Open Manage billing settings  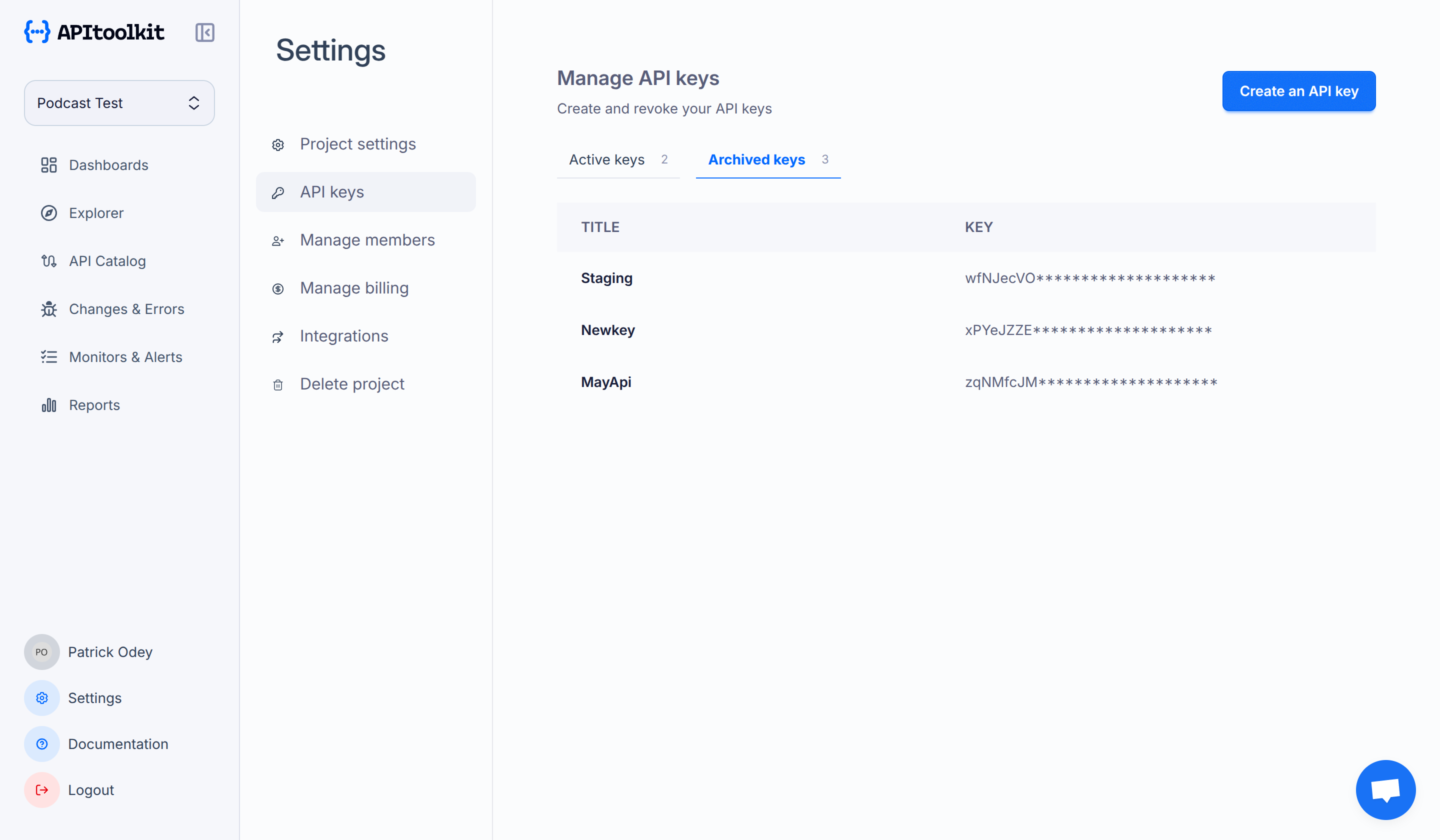pyautogui.click(x=353, y=287)
